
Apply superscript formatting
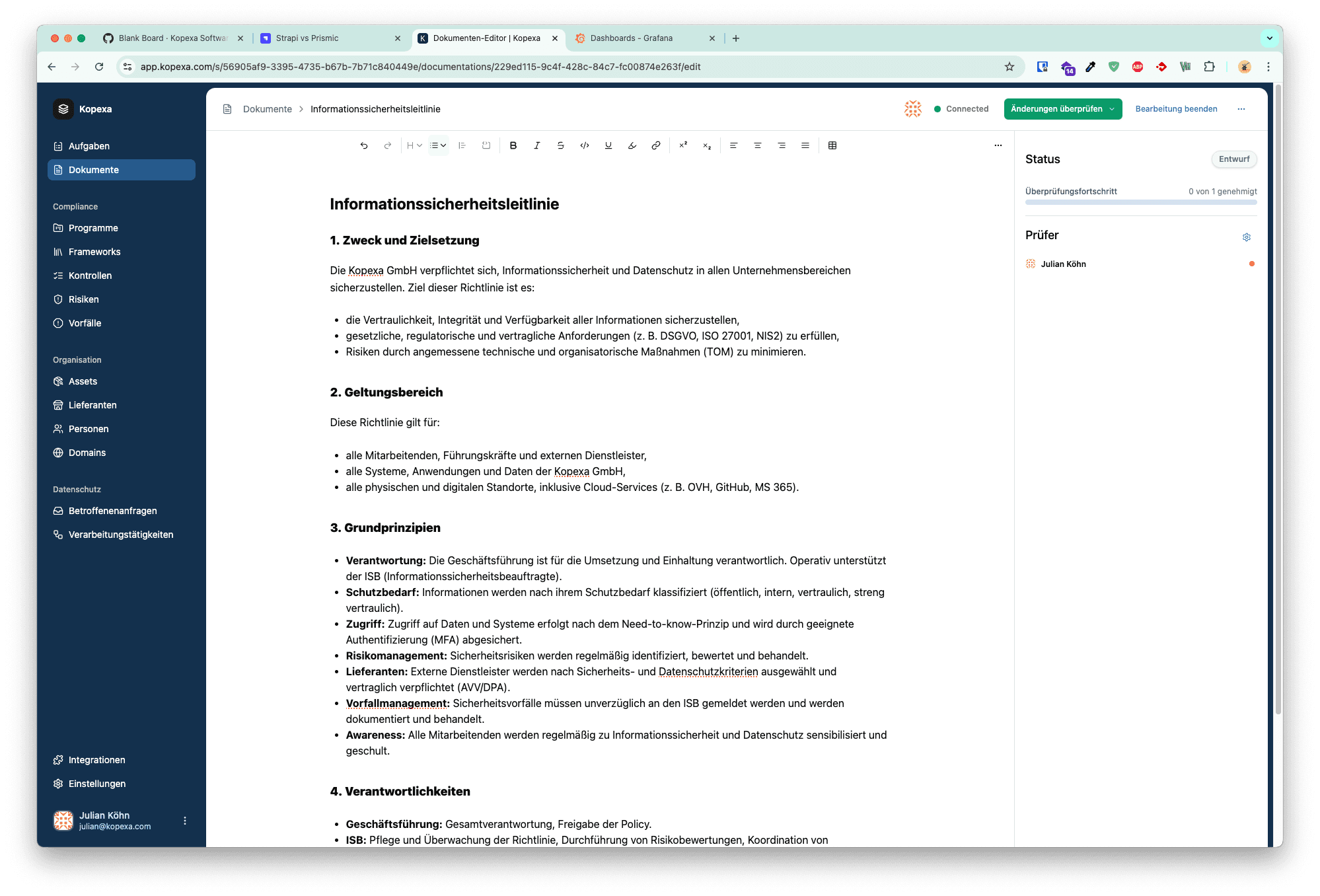pos(683,145)
